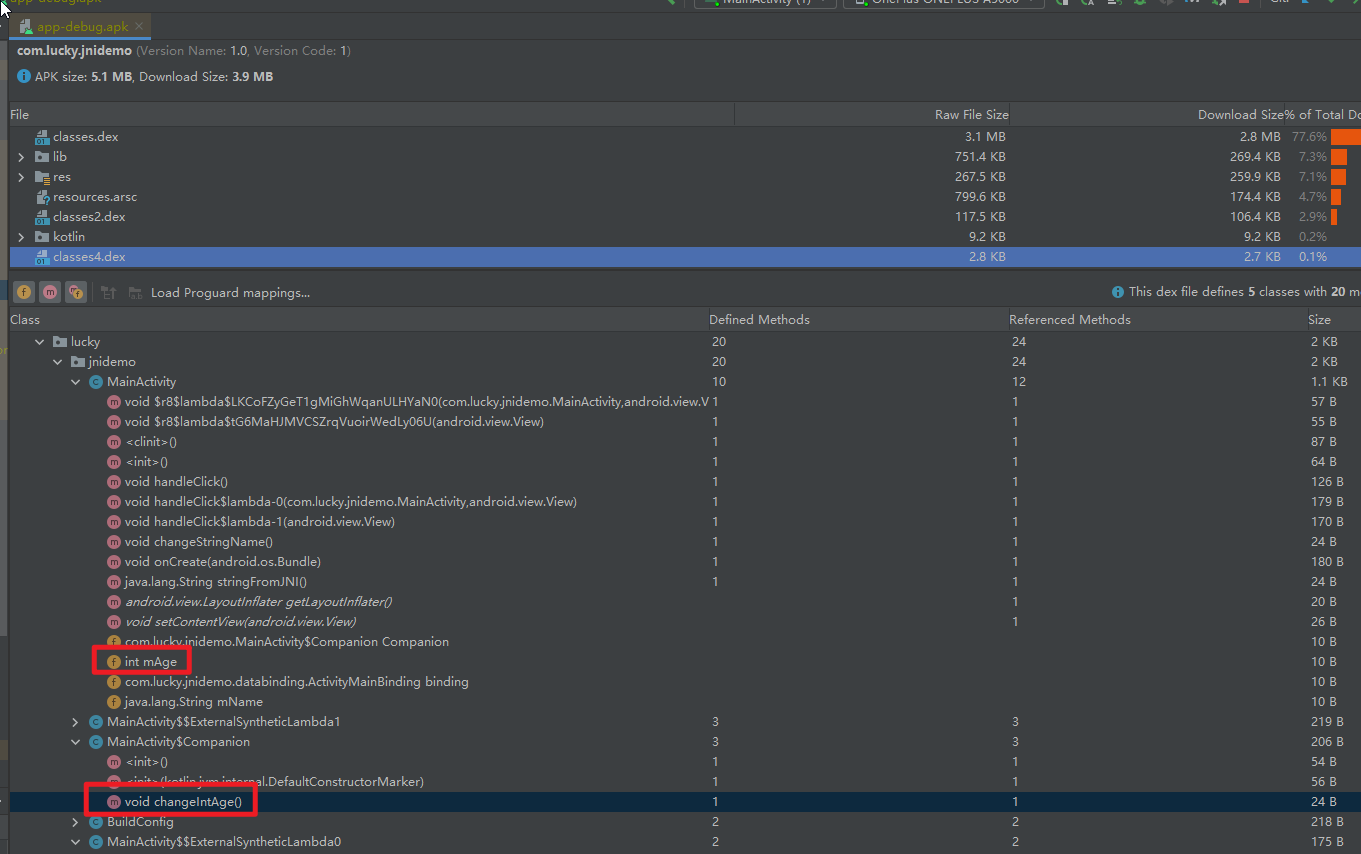1361x854 pixels.
Task: Select void setContentView(android.view.View) row
Action: click(x=685, y=622)
